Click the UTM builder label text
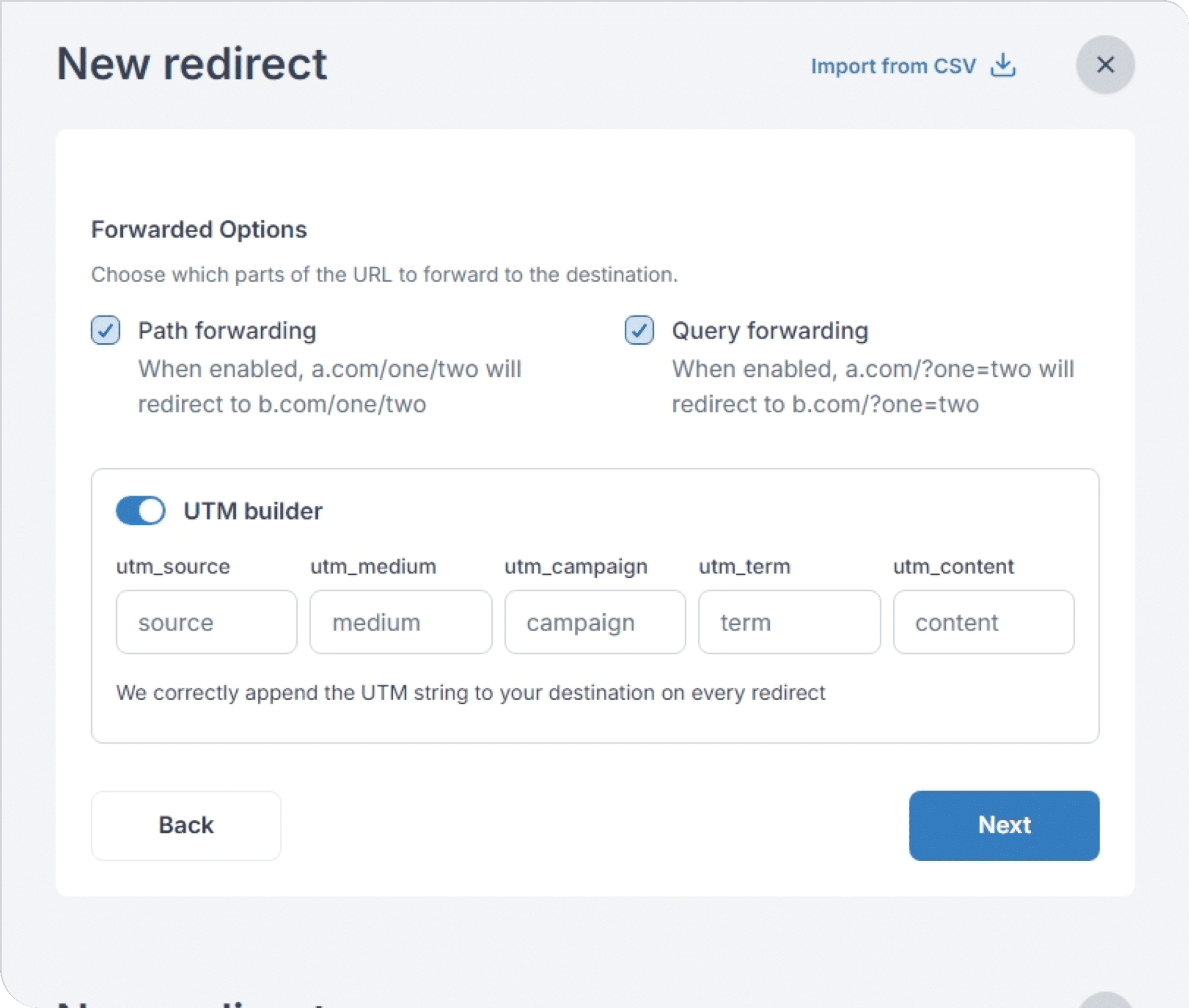This screenshot has width=1189, height=1008. (x=253, y=511)
